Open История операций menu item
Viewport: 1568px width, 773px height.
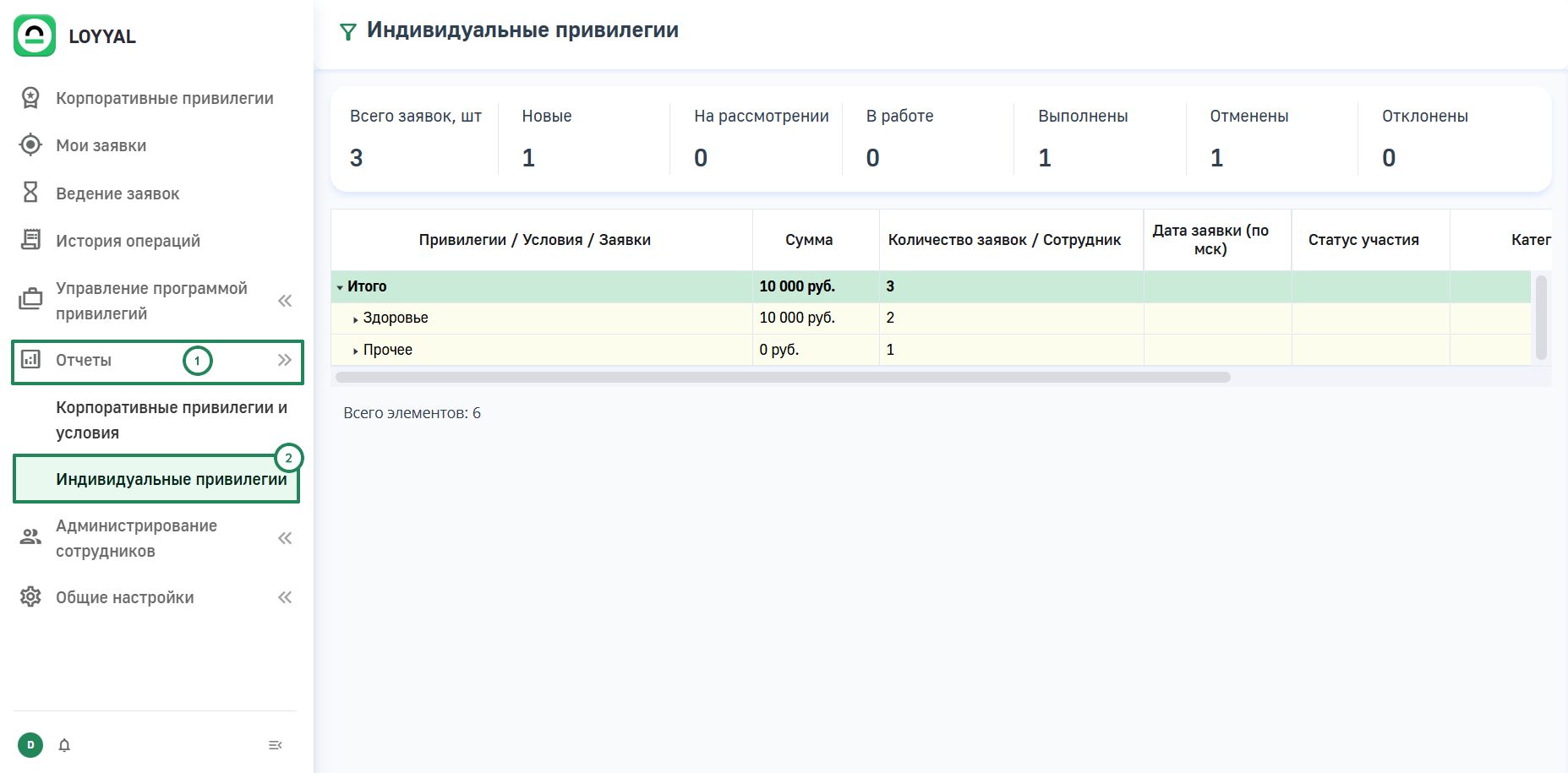pyautogui.click(x=128, y=241)
